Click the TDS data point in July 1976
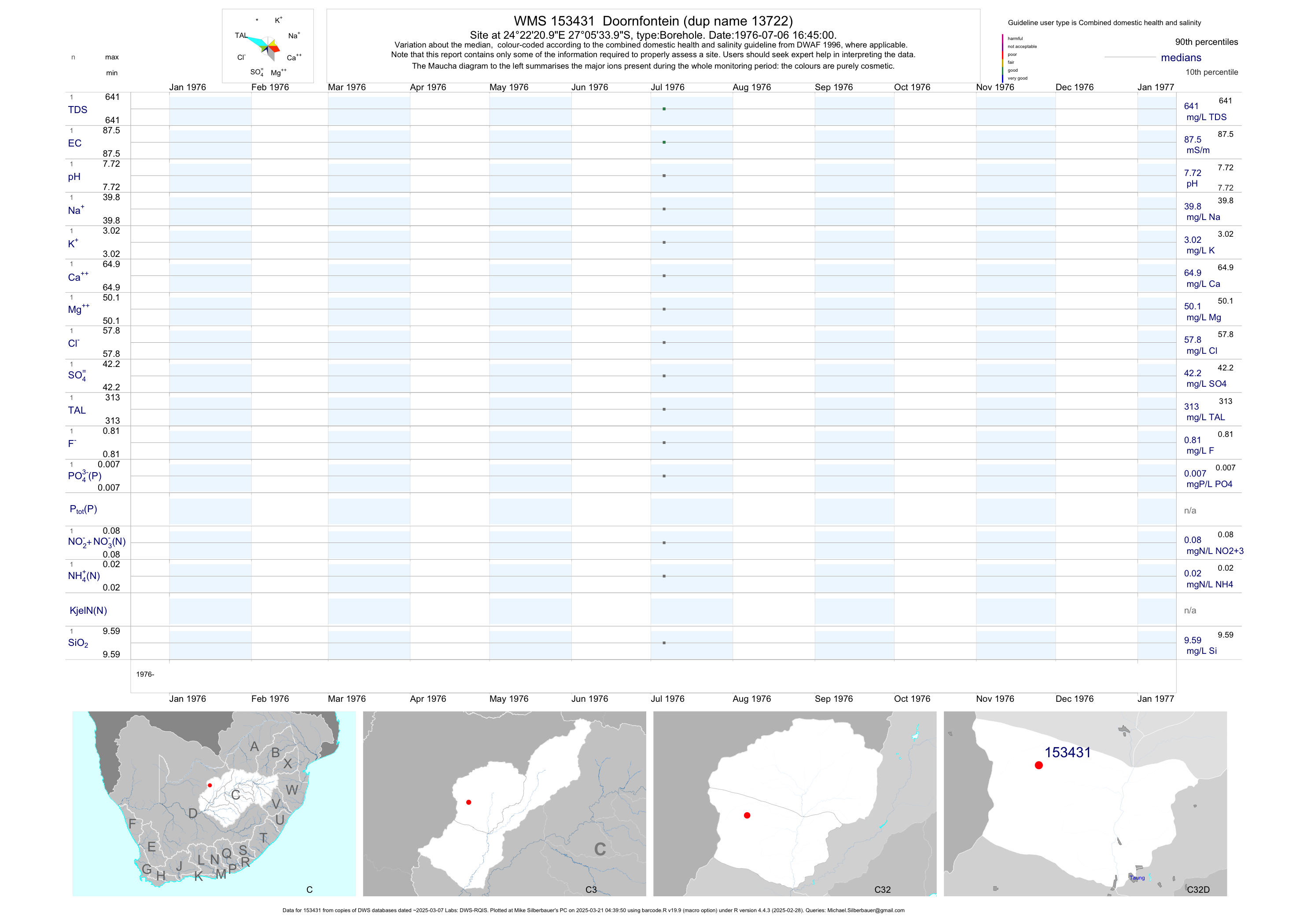 tap(664, 109)
